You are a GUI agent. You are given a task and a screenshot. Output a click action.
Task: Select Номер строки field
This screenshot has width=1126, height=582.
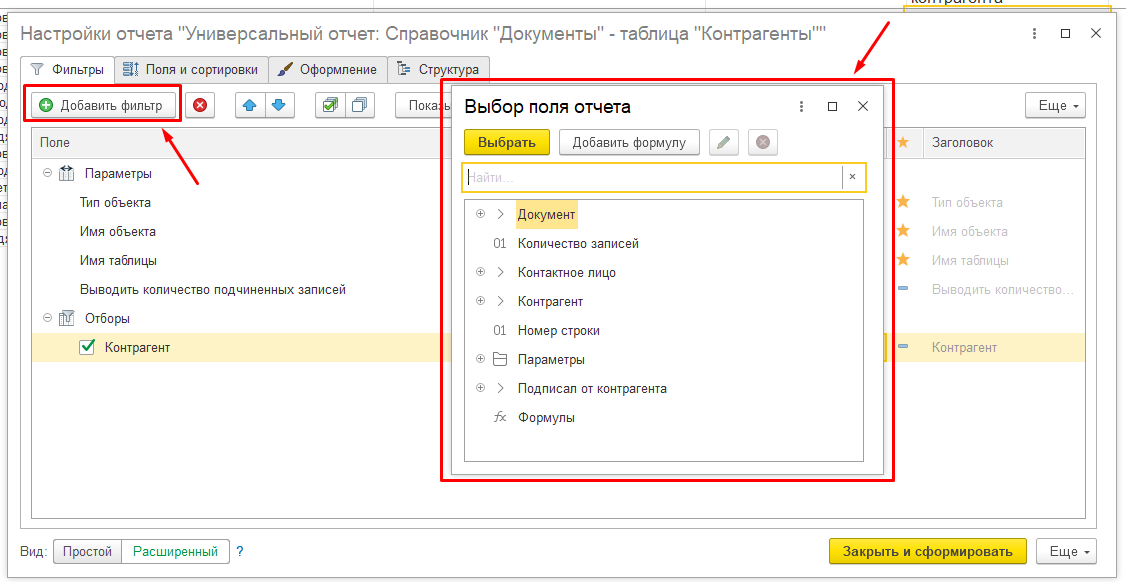click(559, 331)
